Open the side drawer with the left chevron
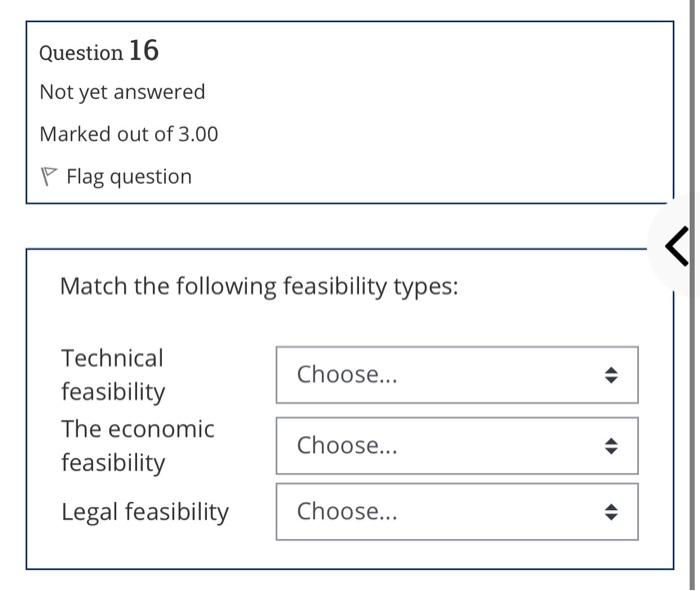Viewport: 700px width, 591px height. pos(676,246)
